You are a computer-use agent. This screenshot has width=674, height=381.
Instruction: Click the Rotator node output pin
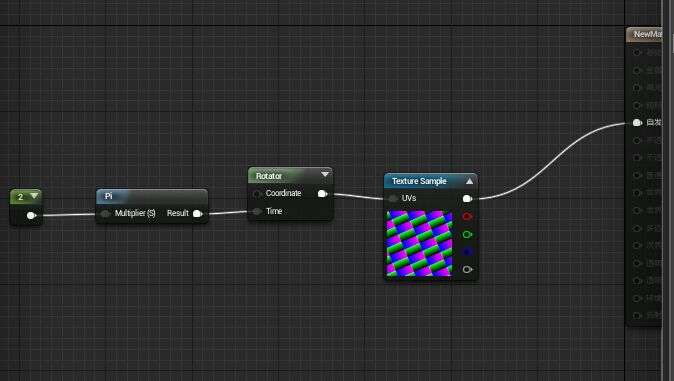[322, 194]
